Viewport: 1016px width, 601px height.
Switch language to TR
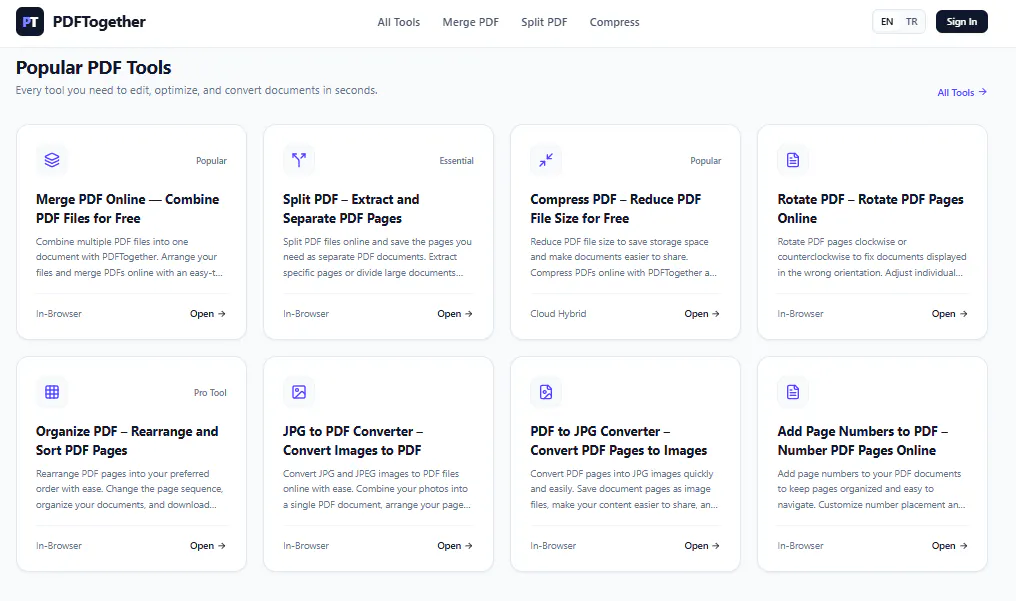coord(912,21)
